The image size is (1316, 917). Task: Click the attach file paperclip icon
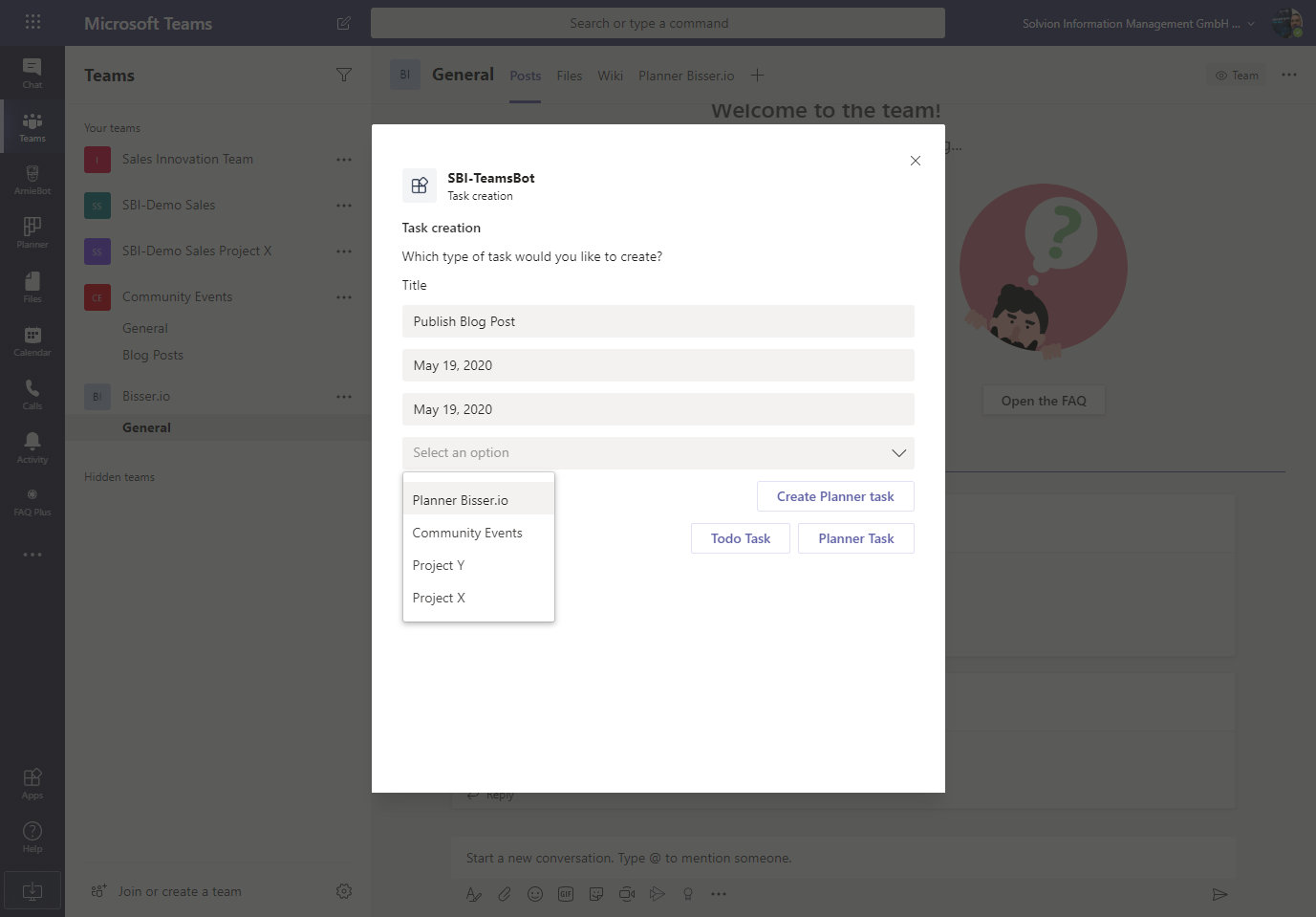coord(505,894)
